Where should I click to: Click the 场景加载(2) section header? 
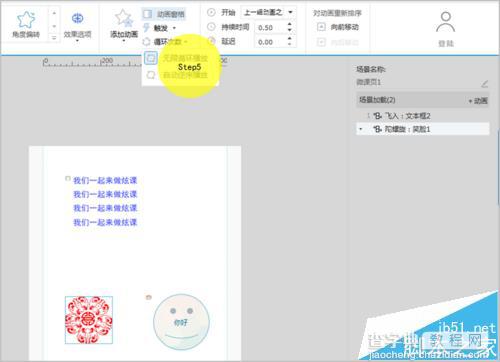tap(422, 100)
